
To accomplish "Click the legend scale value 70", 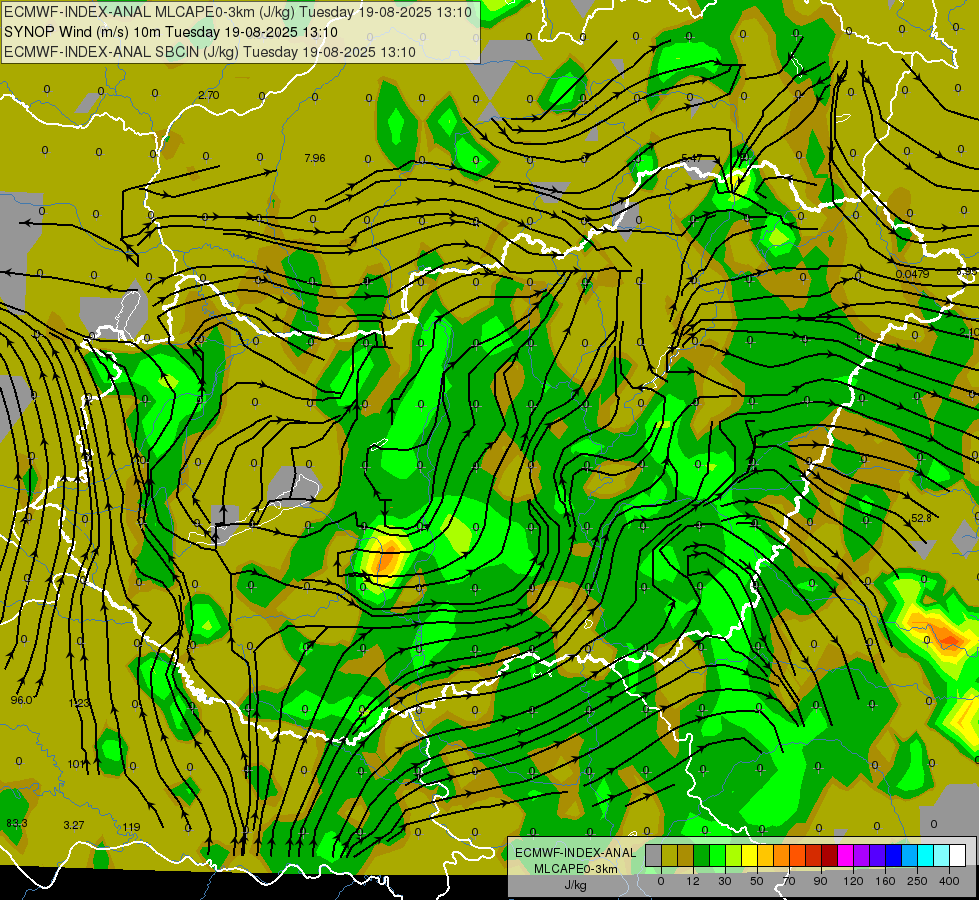I will pos(789,881).
